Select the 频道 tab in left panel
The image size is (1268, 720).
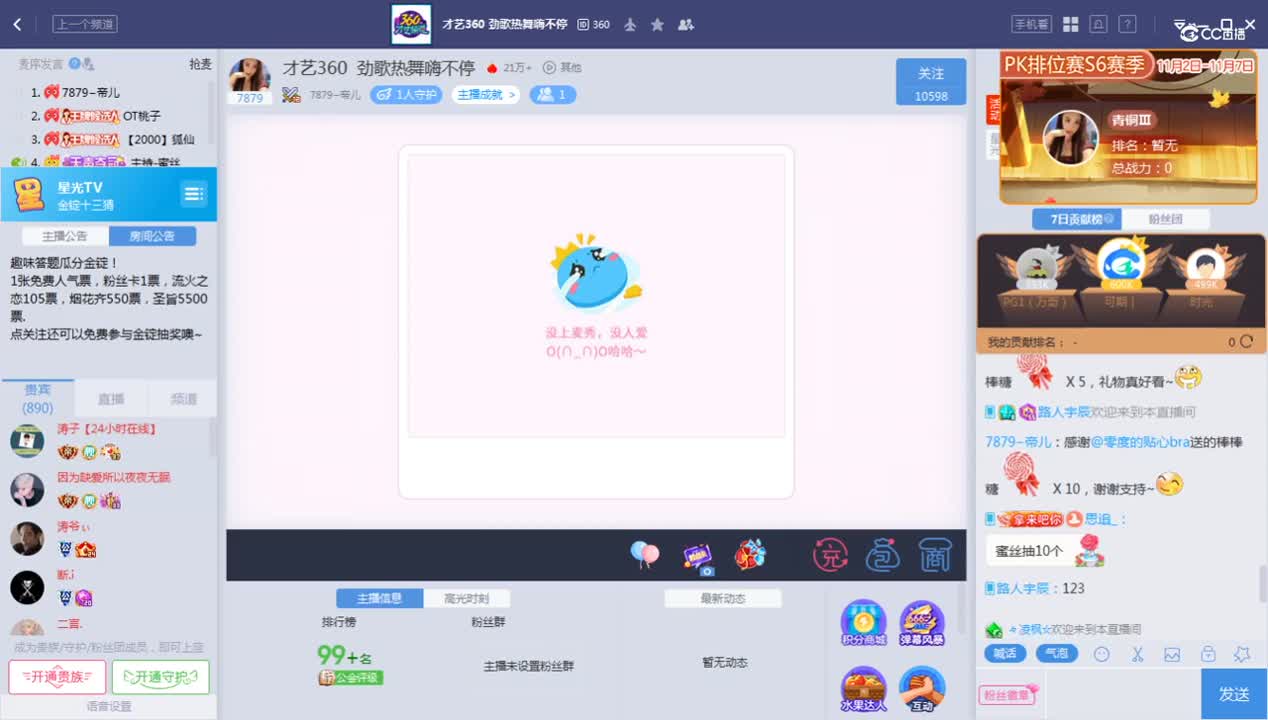point(183,398)
